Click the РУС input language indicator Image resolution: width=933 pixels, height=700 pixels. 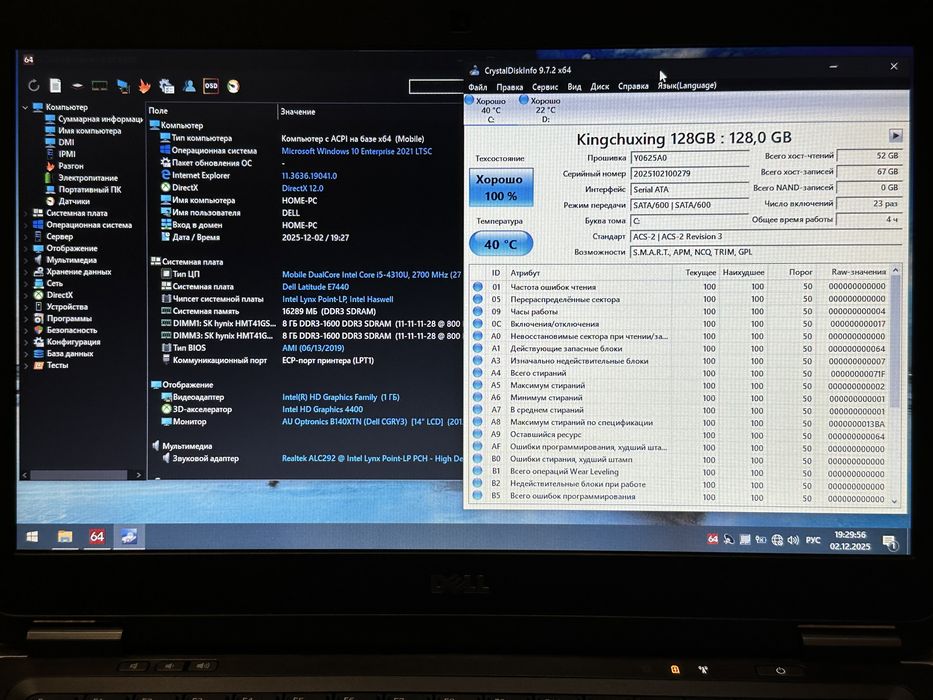click(x=813, y=540)
